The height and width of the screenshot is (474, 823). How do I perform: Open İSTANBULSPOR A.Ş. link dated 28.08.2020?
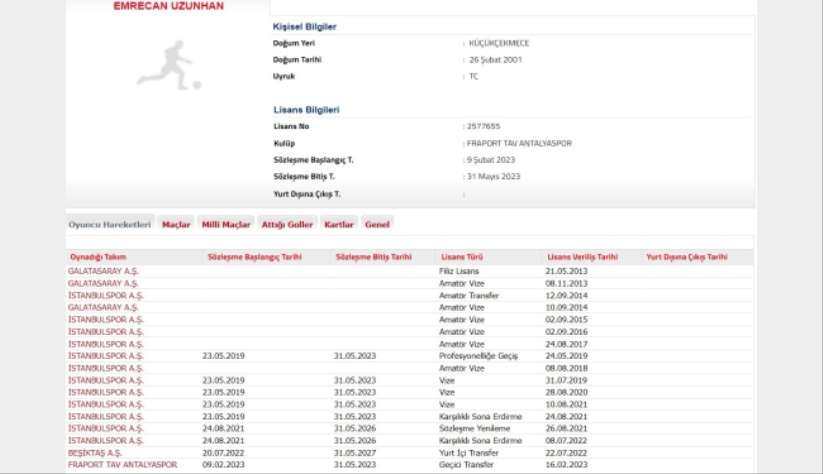tap(105, 392)
